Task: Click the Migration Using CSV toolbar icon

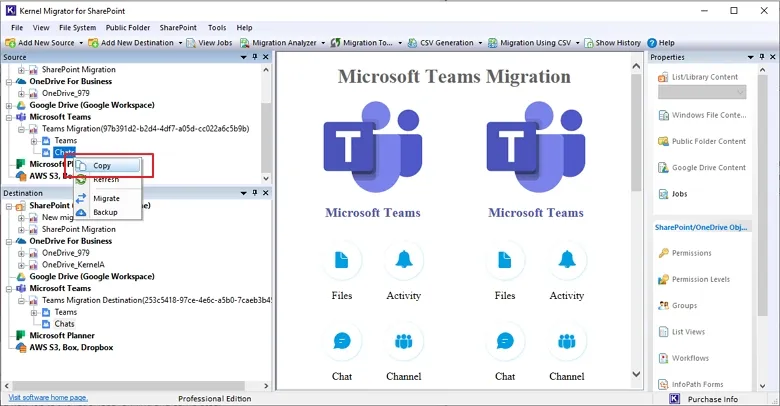Action: point(492,43)
